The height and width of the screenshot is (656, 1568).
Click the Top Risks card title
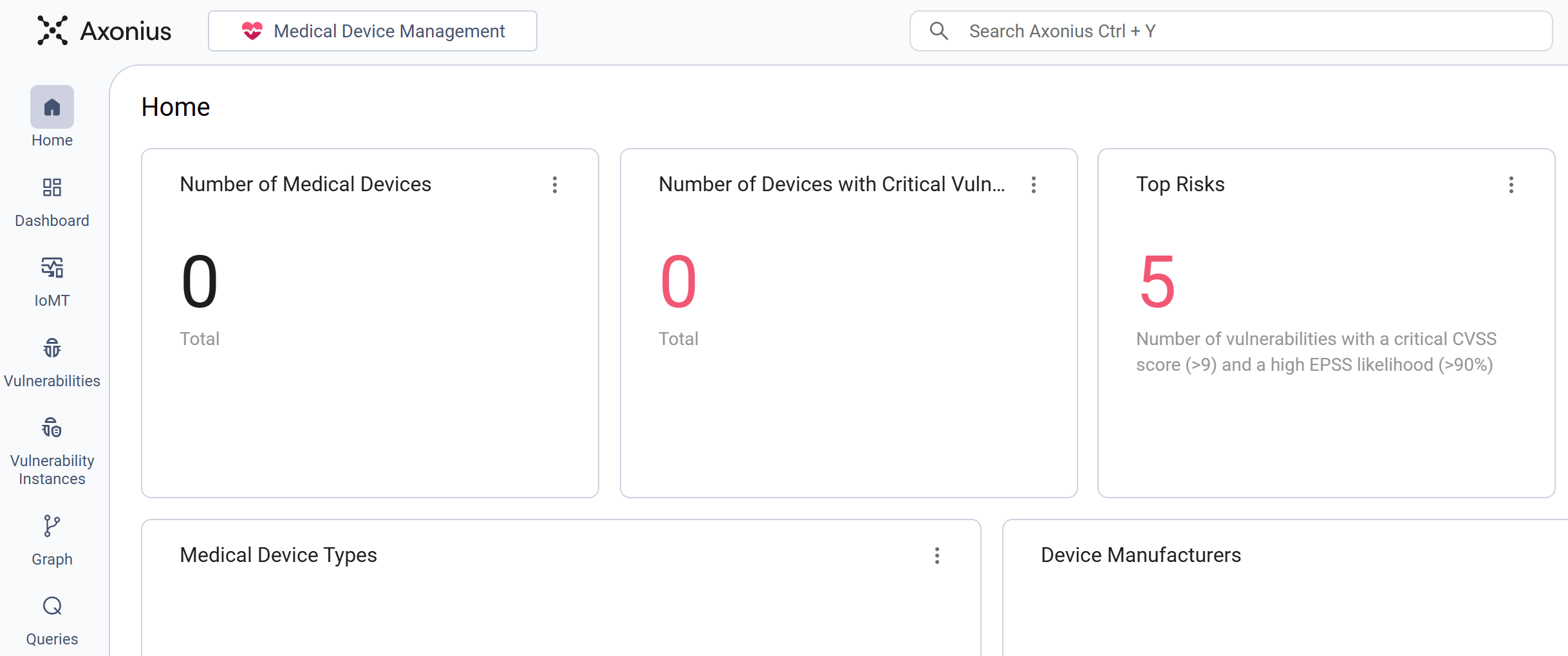(x=1181, y=184)
